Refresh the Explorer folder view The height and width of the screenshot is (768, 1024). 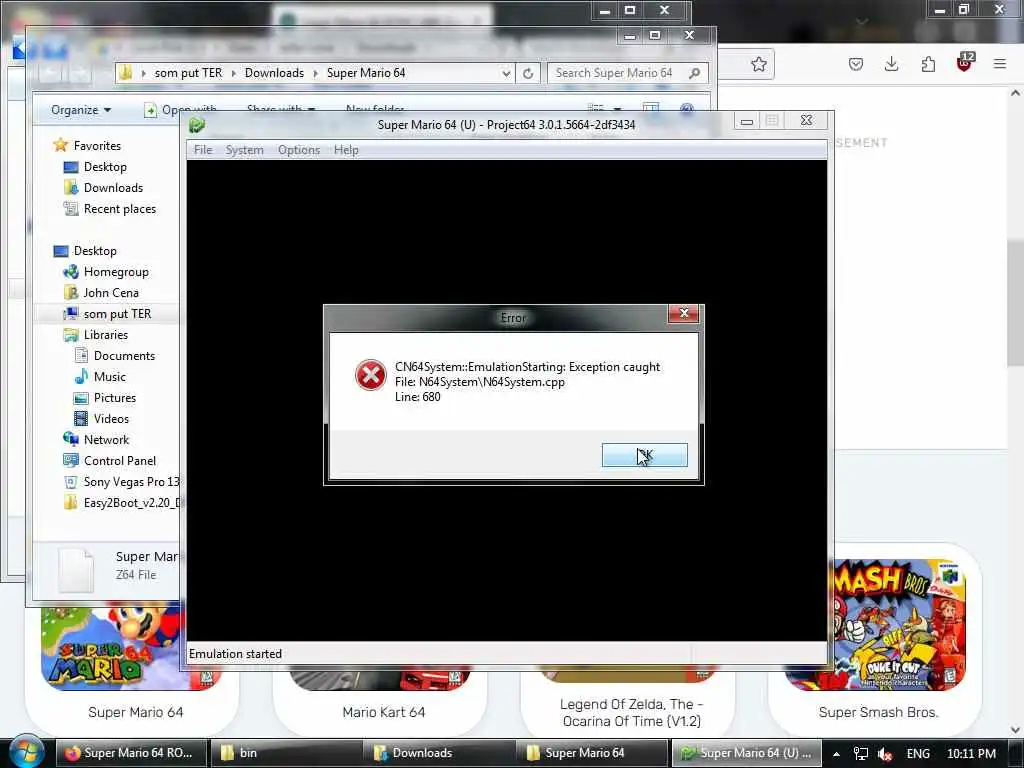(x=528, y=73)
